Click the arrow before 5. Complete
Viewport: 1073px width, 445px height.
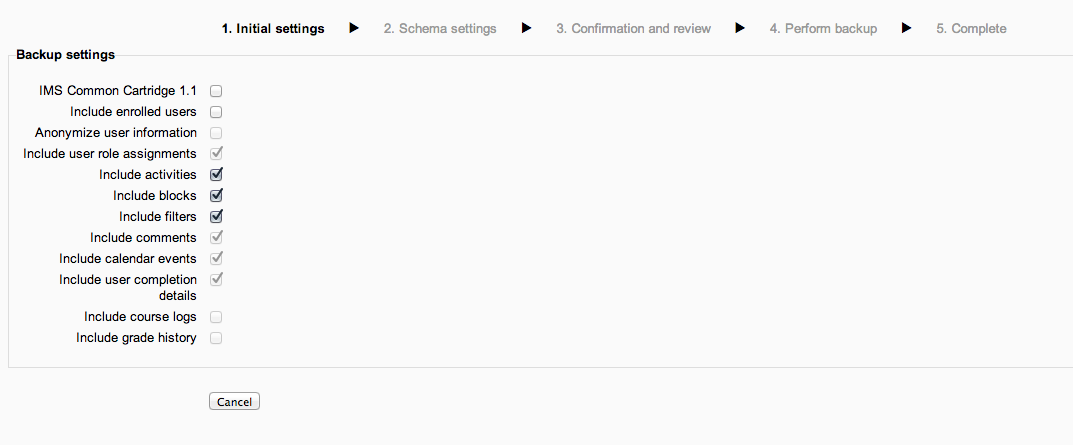tap(907, 28)
